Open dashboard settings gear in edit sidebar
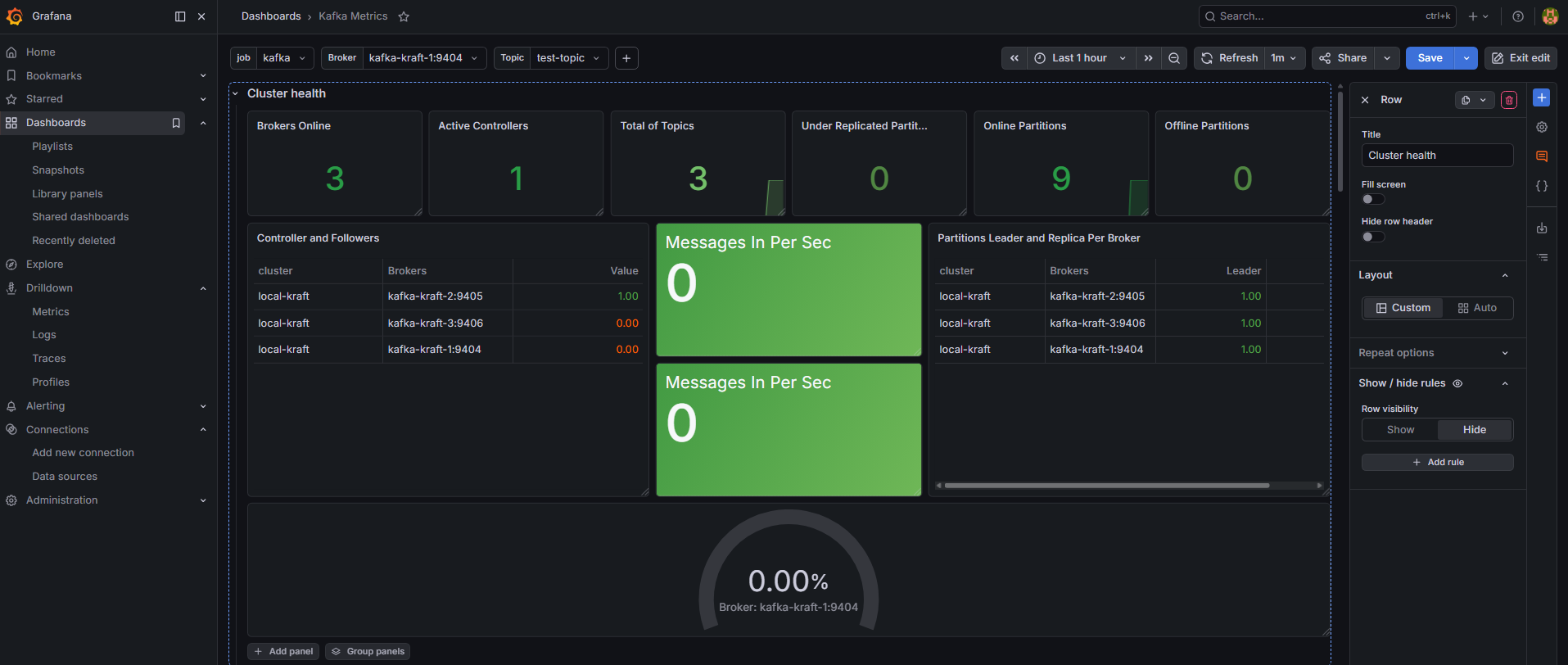Image resolution: width=1568 pixels, height=665 pixels. tap(1542, 127)
